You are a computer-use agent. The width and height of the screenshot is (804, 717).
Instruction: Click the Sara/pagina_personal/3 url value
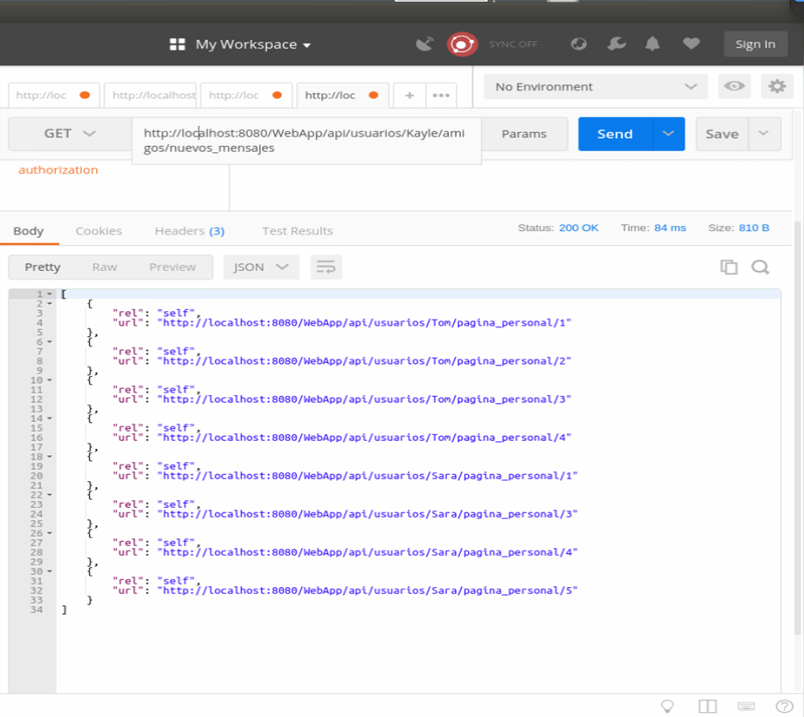click(x=367, y=514)
